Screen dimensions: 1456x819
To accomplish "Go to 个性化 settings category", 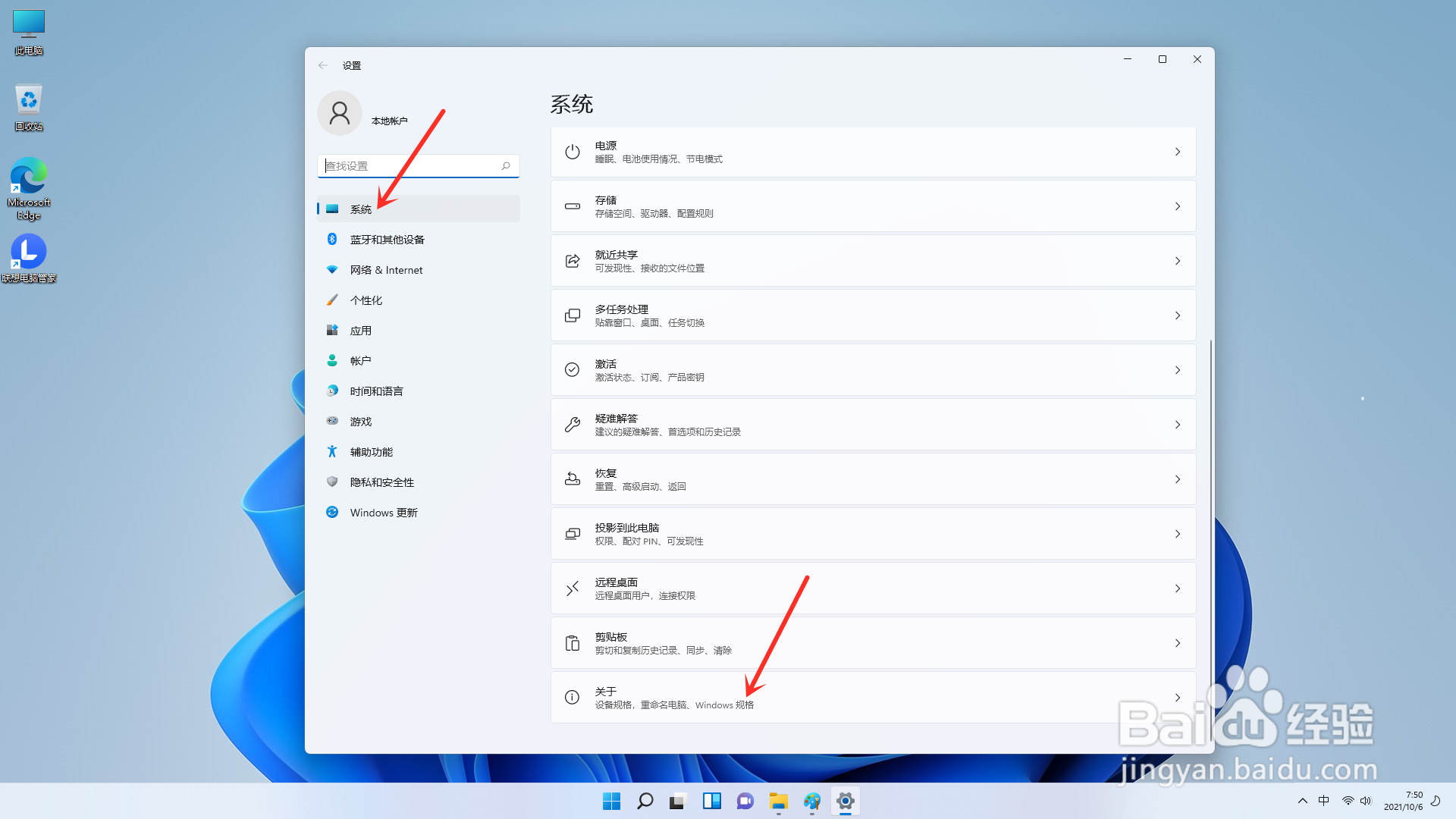I will [x=419, y=300].
